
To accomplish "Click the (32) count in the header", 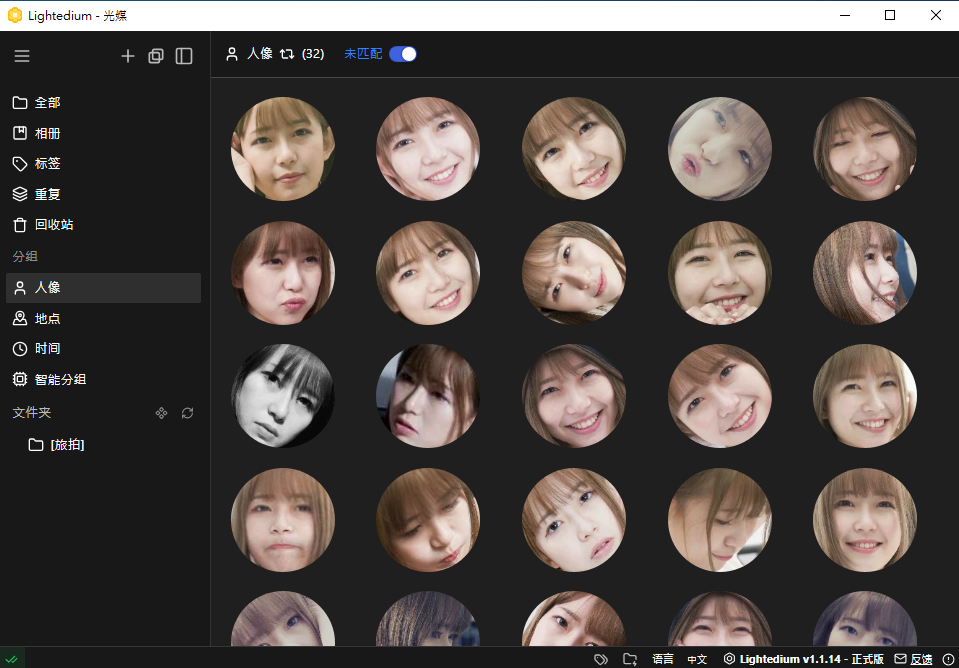I will coord(313,54).
